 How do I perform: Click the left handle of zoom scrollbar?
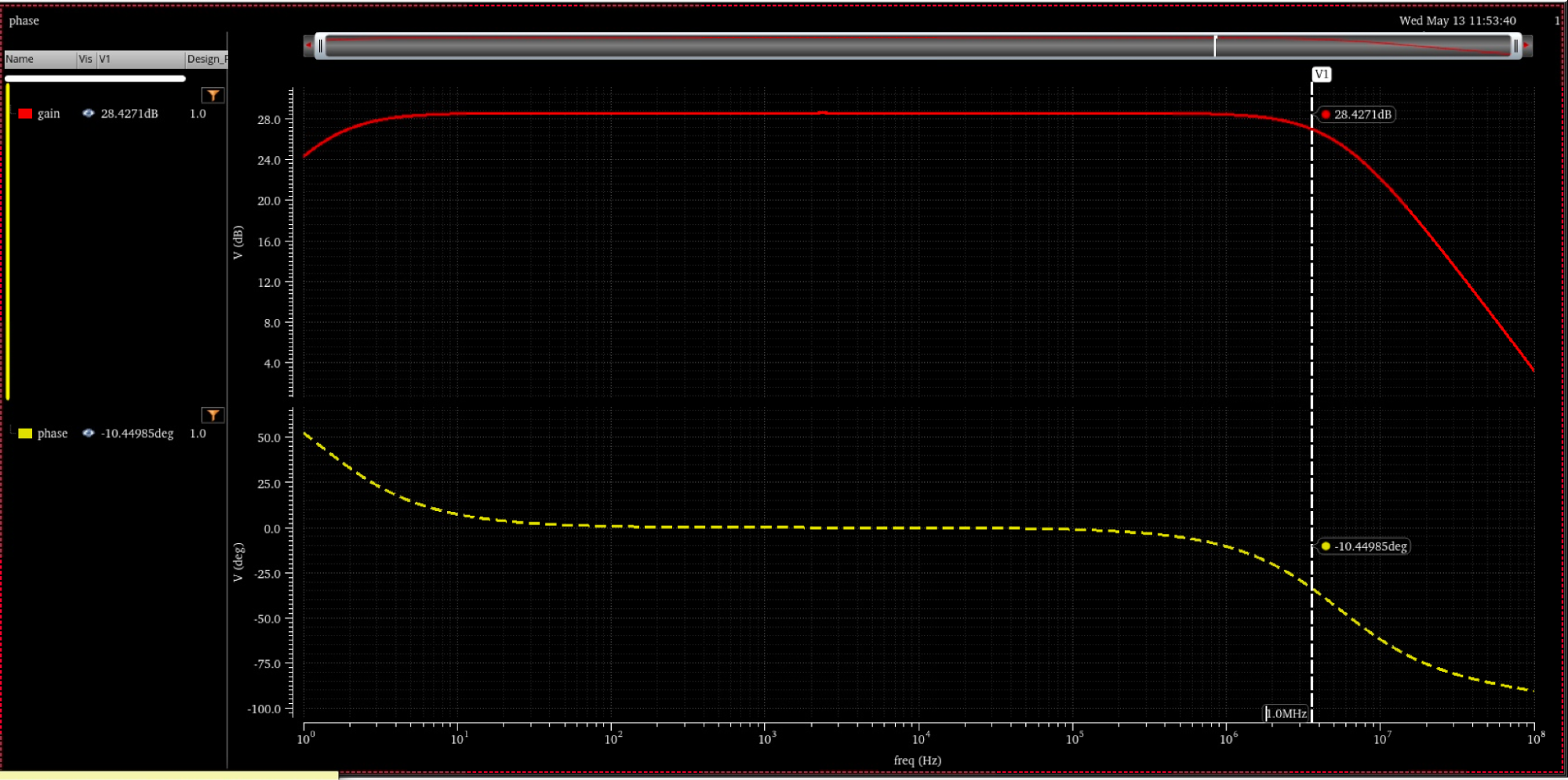tap(320, 45)
